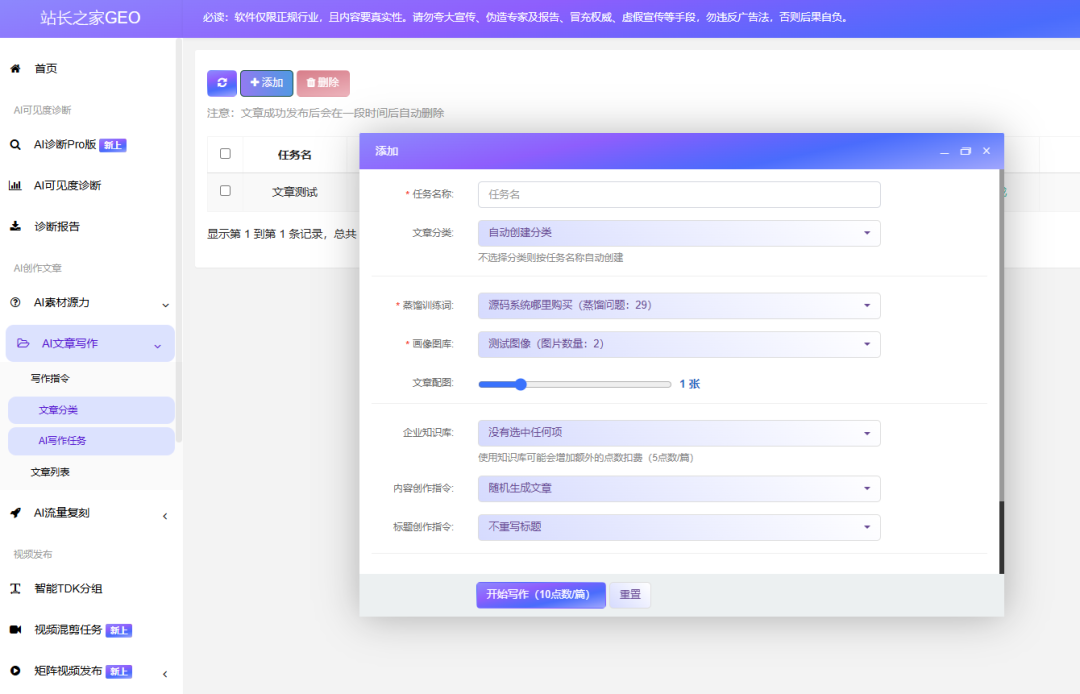Click into the 任务名称 input field
The image size is (1080, 694).
[x=678, y=194]
